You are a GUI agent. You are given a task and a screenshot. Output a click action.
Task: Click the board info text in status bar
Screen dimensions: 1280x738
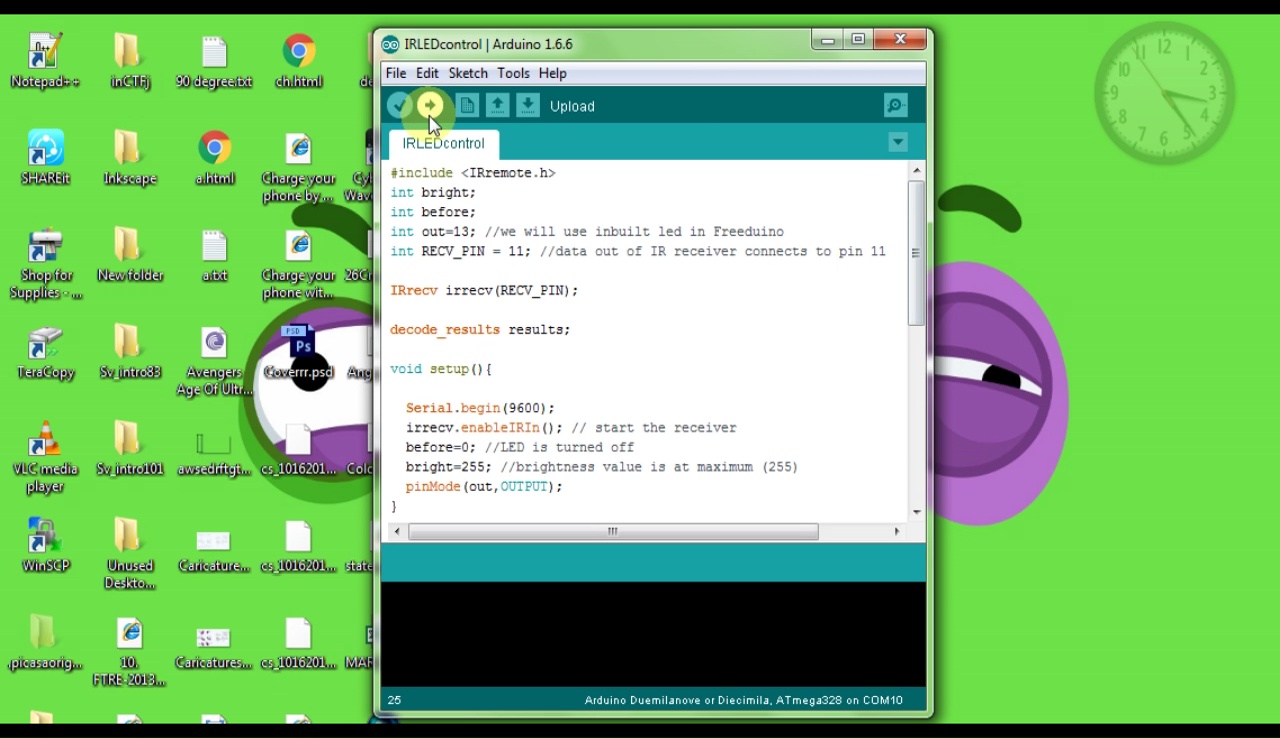[x=744, y=700]
